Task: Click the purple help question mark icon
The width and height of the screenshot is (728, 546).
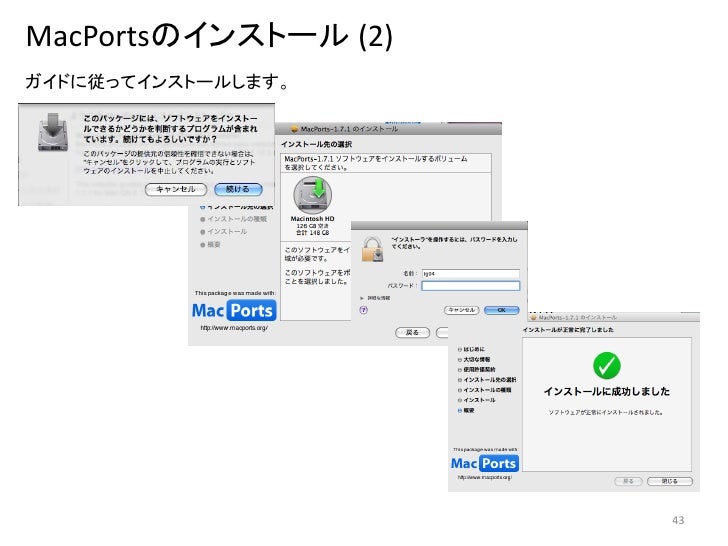Action: (364, 310)
